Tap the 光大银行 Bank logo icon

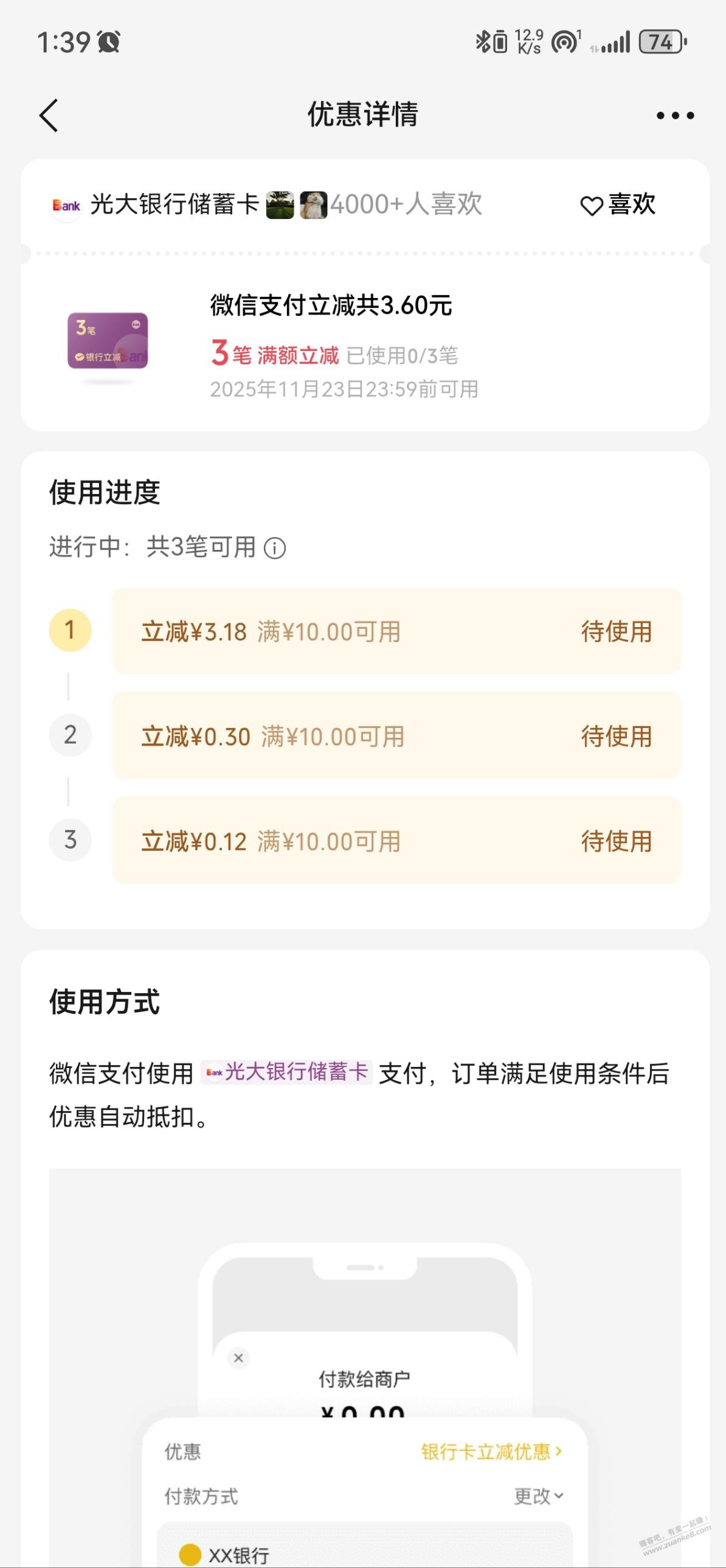(x=66, y=206)
